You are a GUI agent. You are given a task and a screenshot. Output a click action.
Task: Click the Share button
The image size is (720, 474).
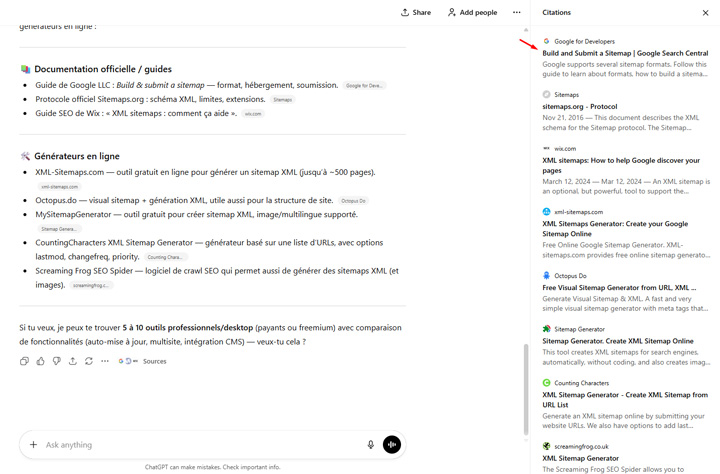pos(416,13)
